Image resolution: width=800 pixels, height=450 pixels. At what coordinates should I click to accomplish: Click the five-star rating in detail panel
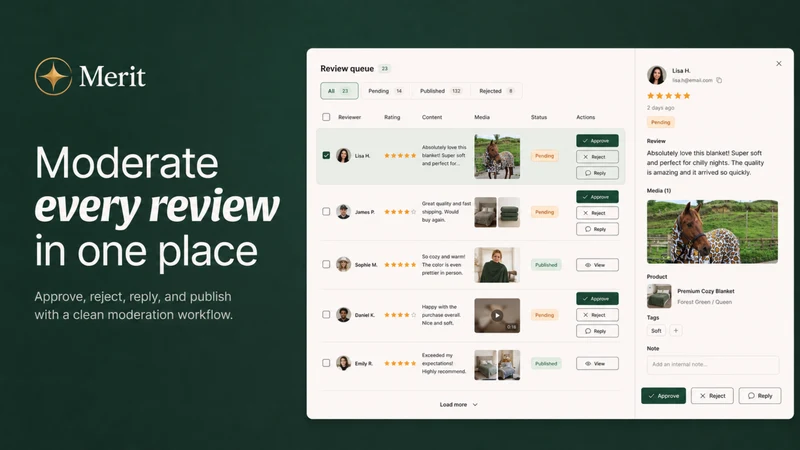point(668,95)
